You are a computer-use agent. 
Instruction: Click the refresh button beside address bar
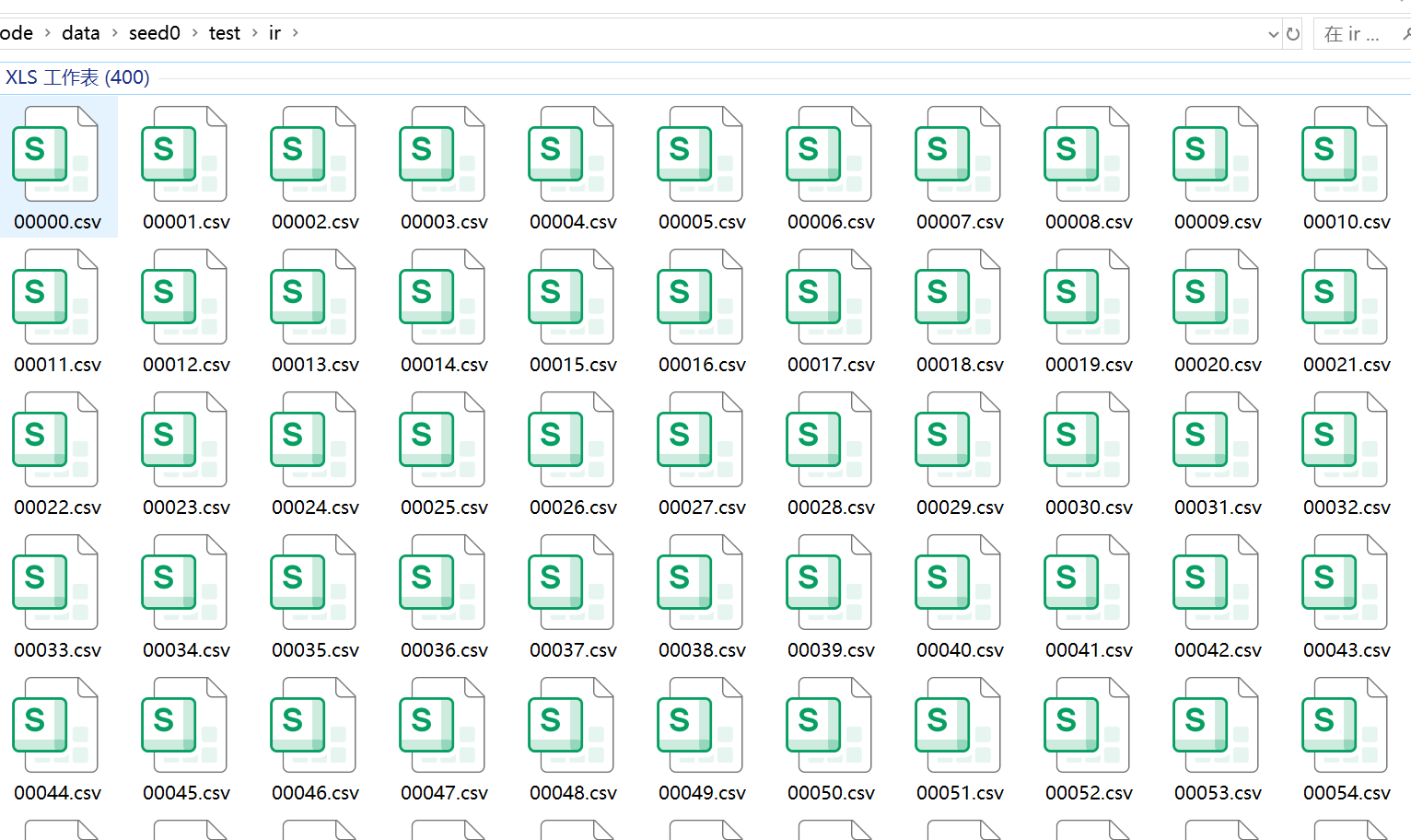point(1293,34)
